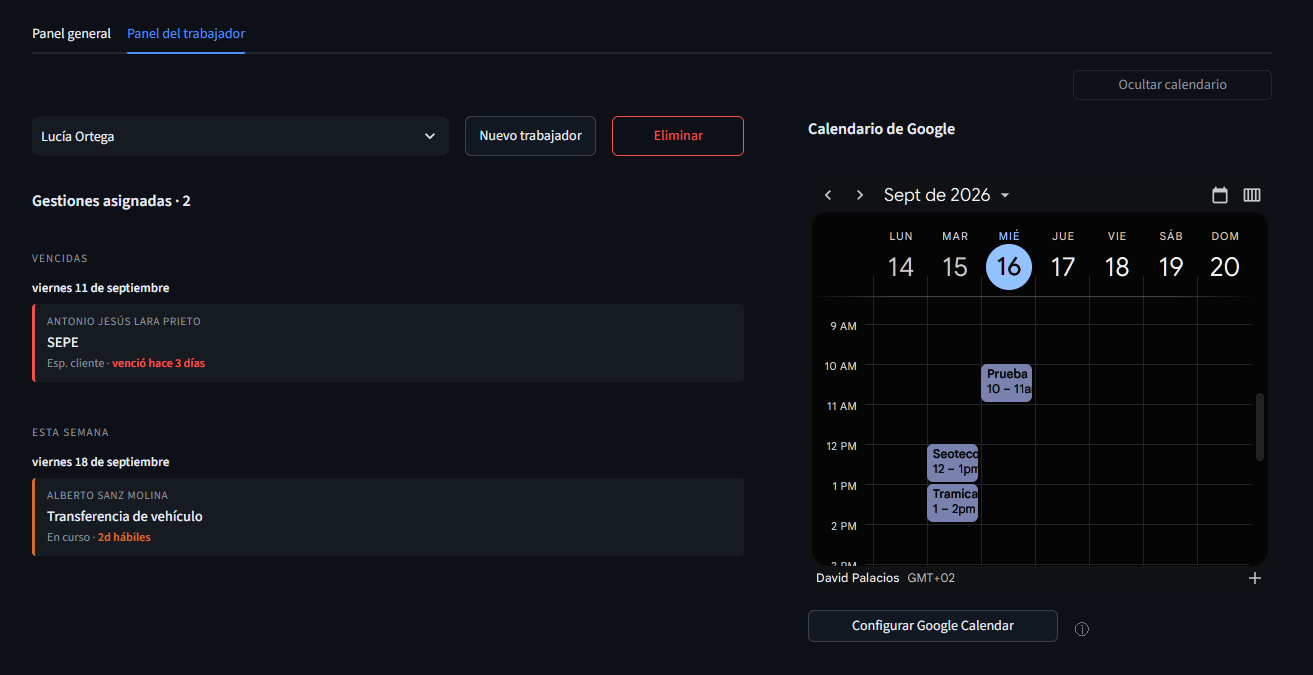Screen dimensions: 1313x675
Task: Open Configurar Google Calendar
Action: 933,626
